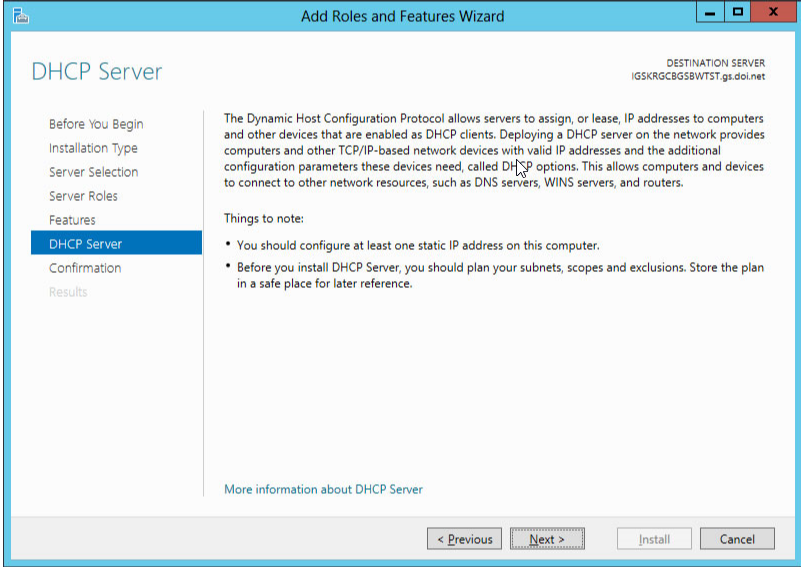This screenshot has height=569, width=801.
Task: Maximize the wizard window
Action: [x=737, y=12]
